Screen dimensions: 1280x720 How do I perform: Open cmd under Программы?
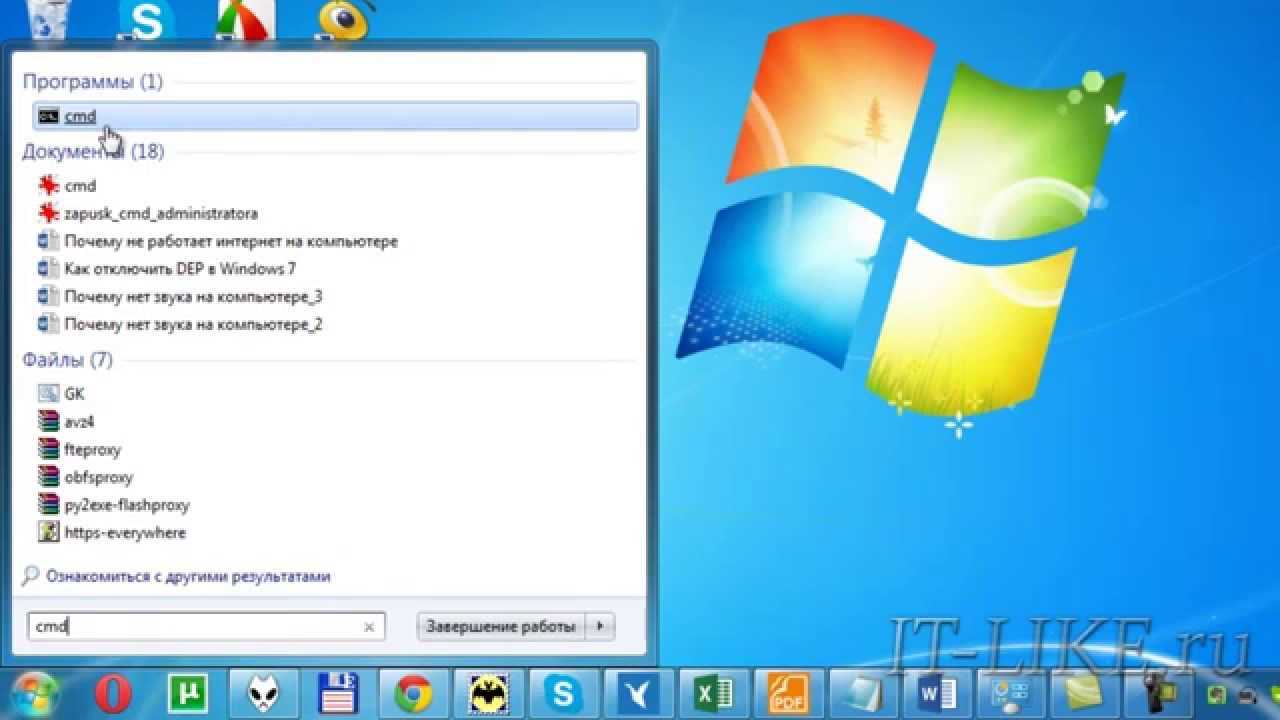[80, 116]
